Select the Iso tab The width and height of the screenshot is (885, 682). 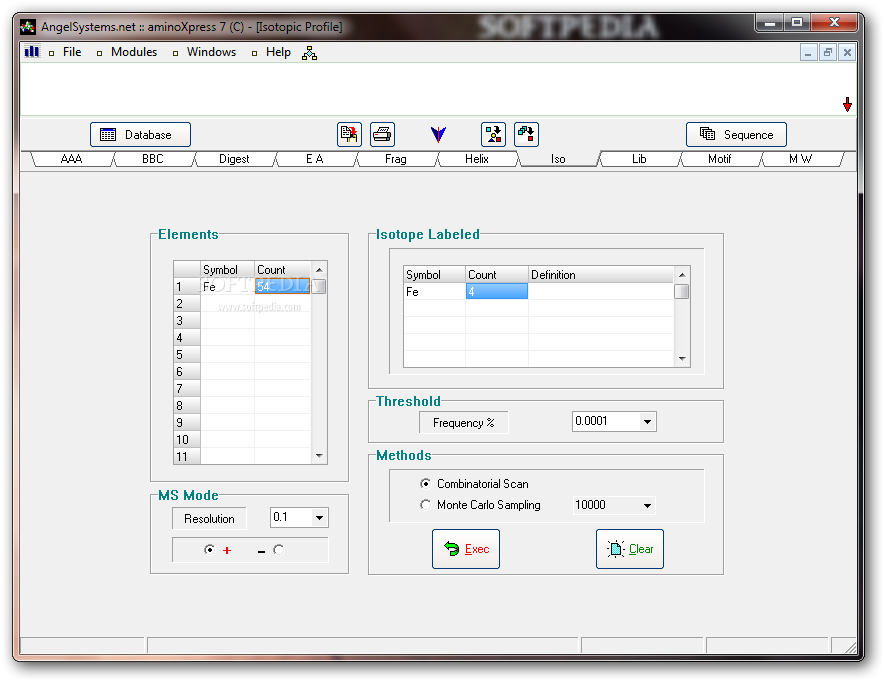tap(558, 159)
